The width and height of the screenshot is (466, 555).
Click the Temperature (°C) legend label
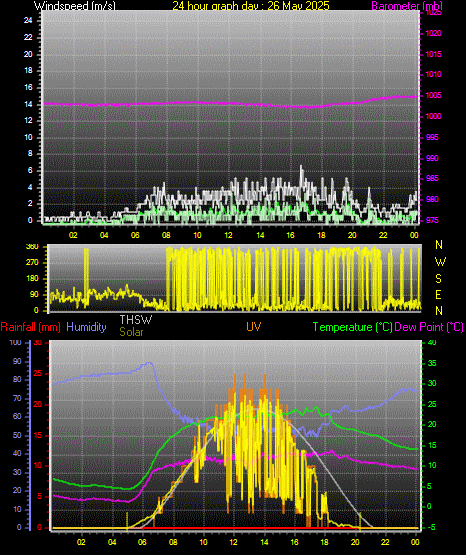click(x=352, y=327)
